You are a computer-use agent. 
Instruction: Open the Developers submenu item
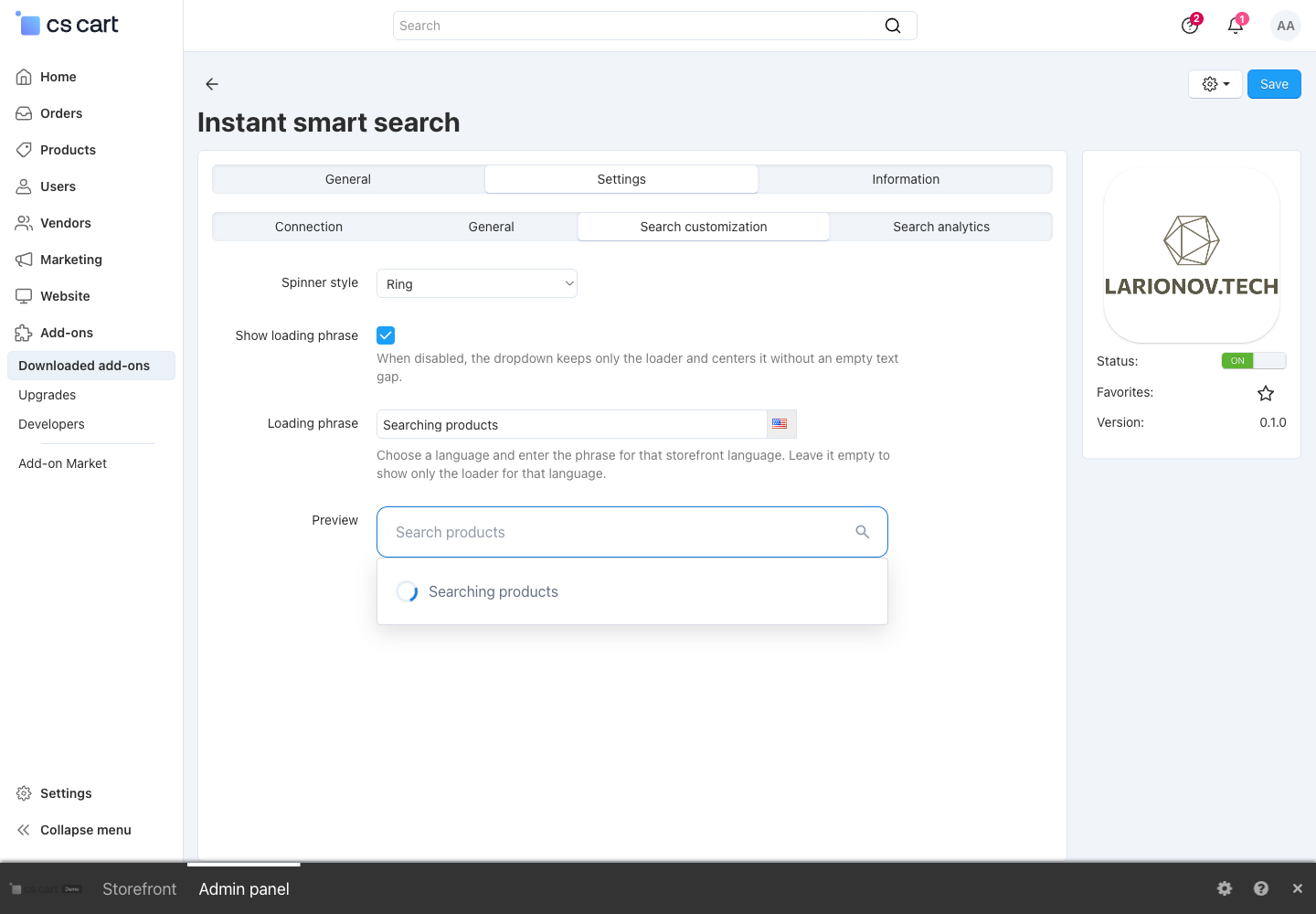(51, 424)
